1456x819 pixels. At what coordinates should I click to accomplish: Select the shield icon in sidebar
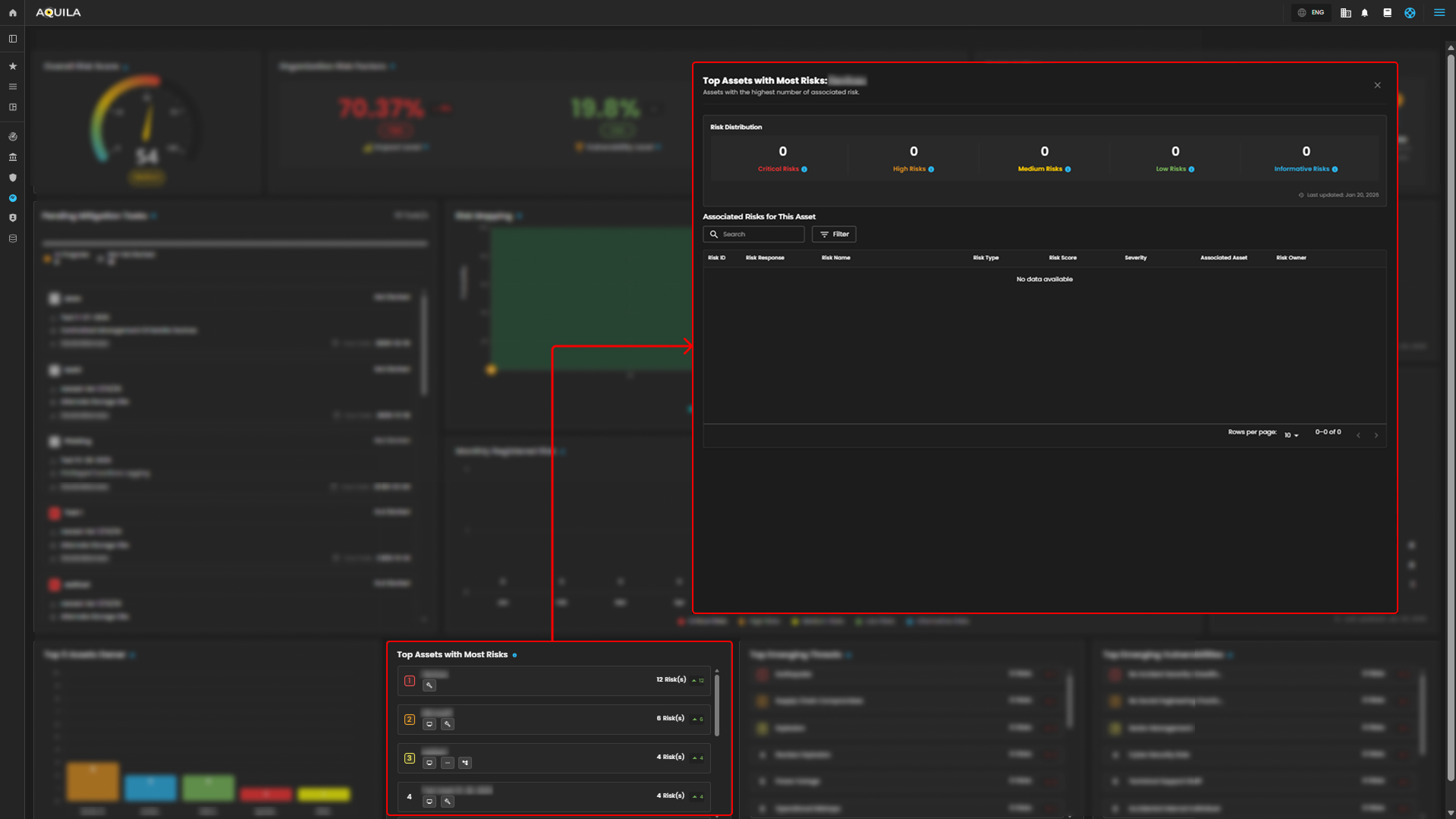13,178
